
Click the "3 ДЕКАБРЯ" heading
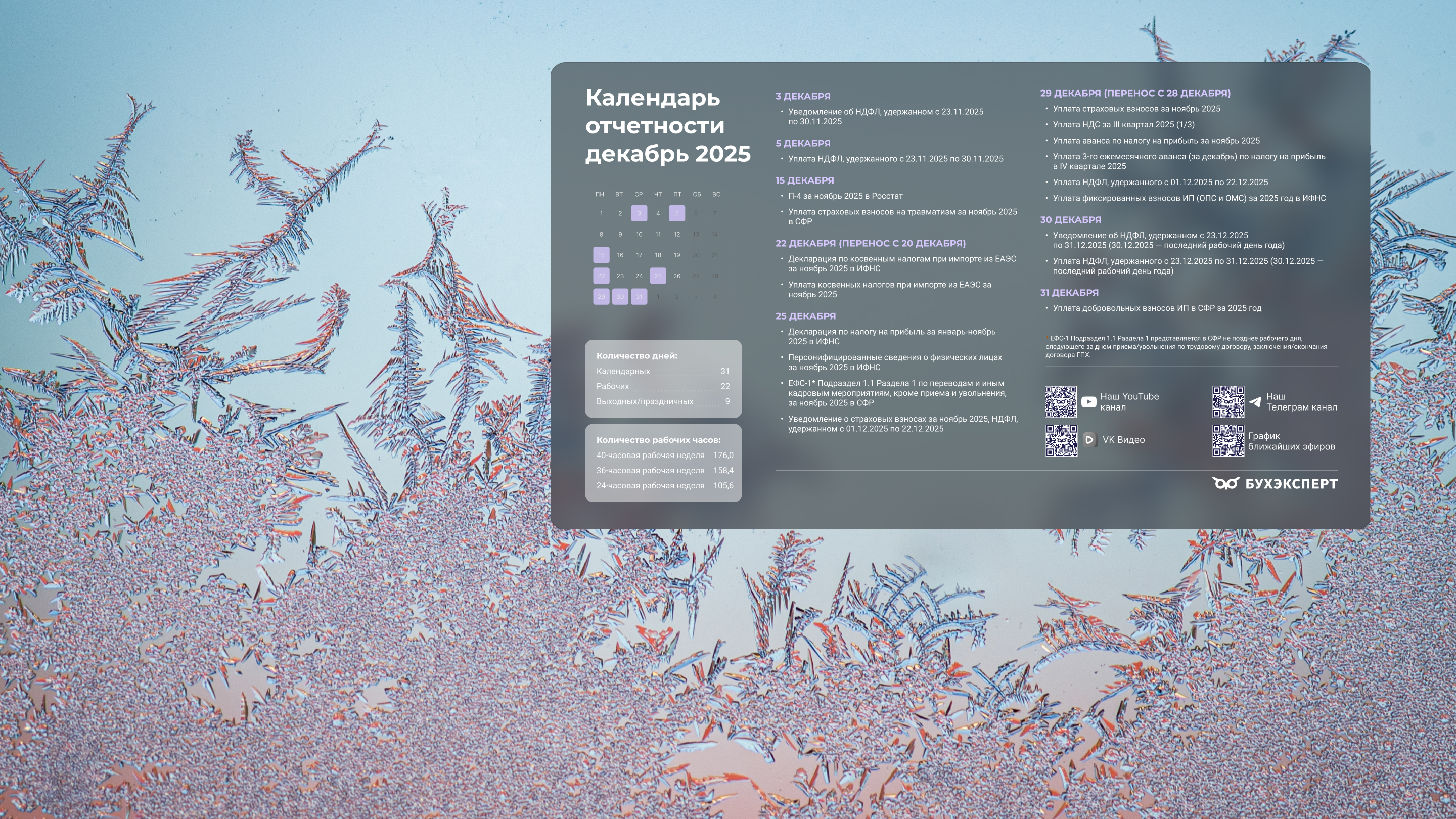(x=803, y=97)
